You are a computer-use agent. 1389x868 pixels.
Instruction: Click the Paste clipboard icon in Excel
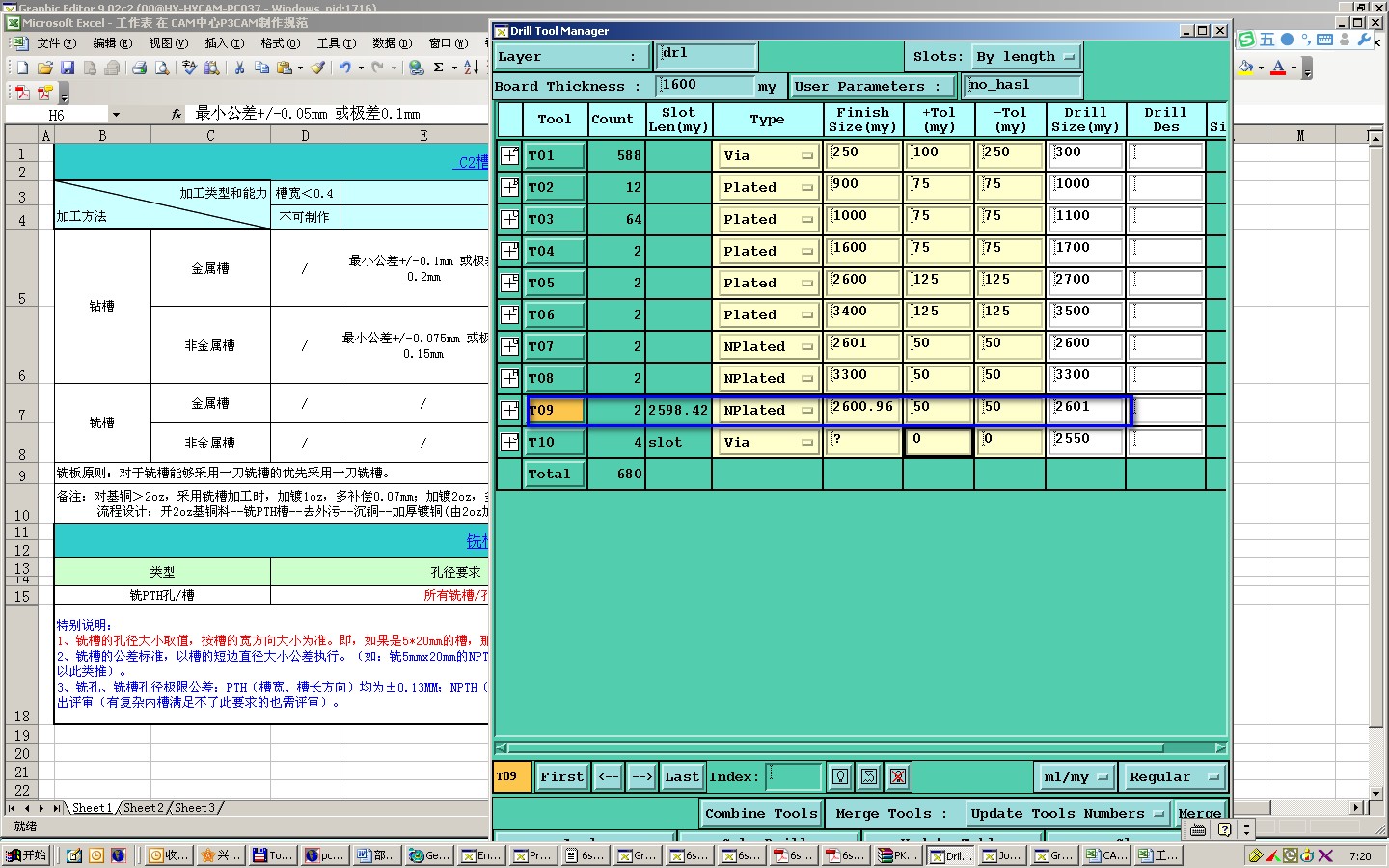coord(285,68)
